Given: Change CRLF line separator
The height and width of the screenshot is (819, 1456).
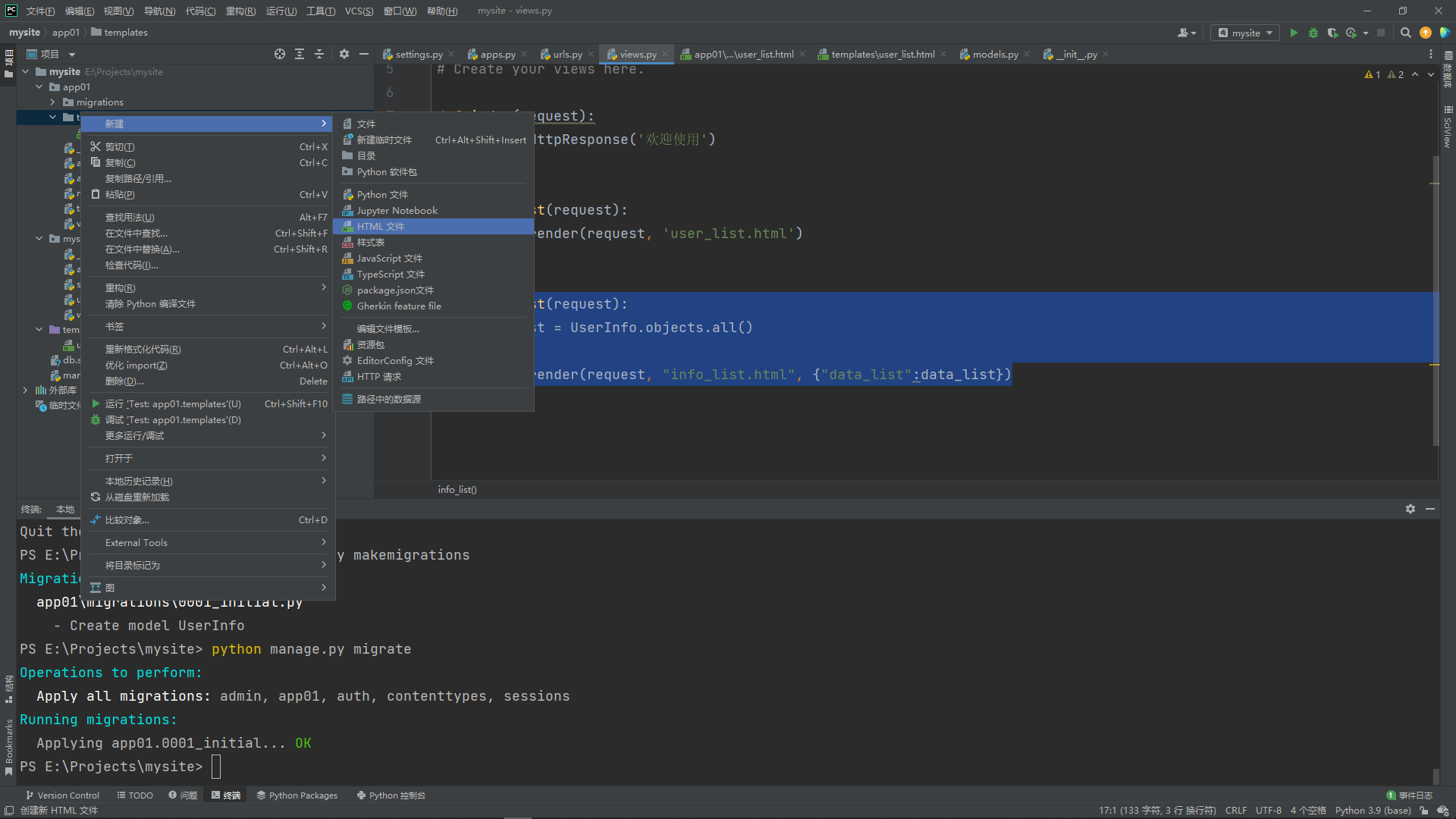Looking at the screenshot, I should (1235, 810).
